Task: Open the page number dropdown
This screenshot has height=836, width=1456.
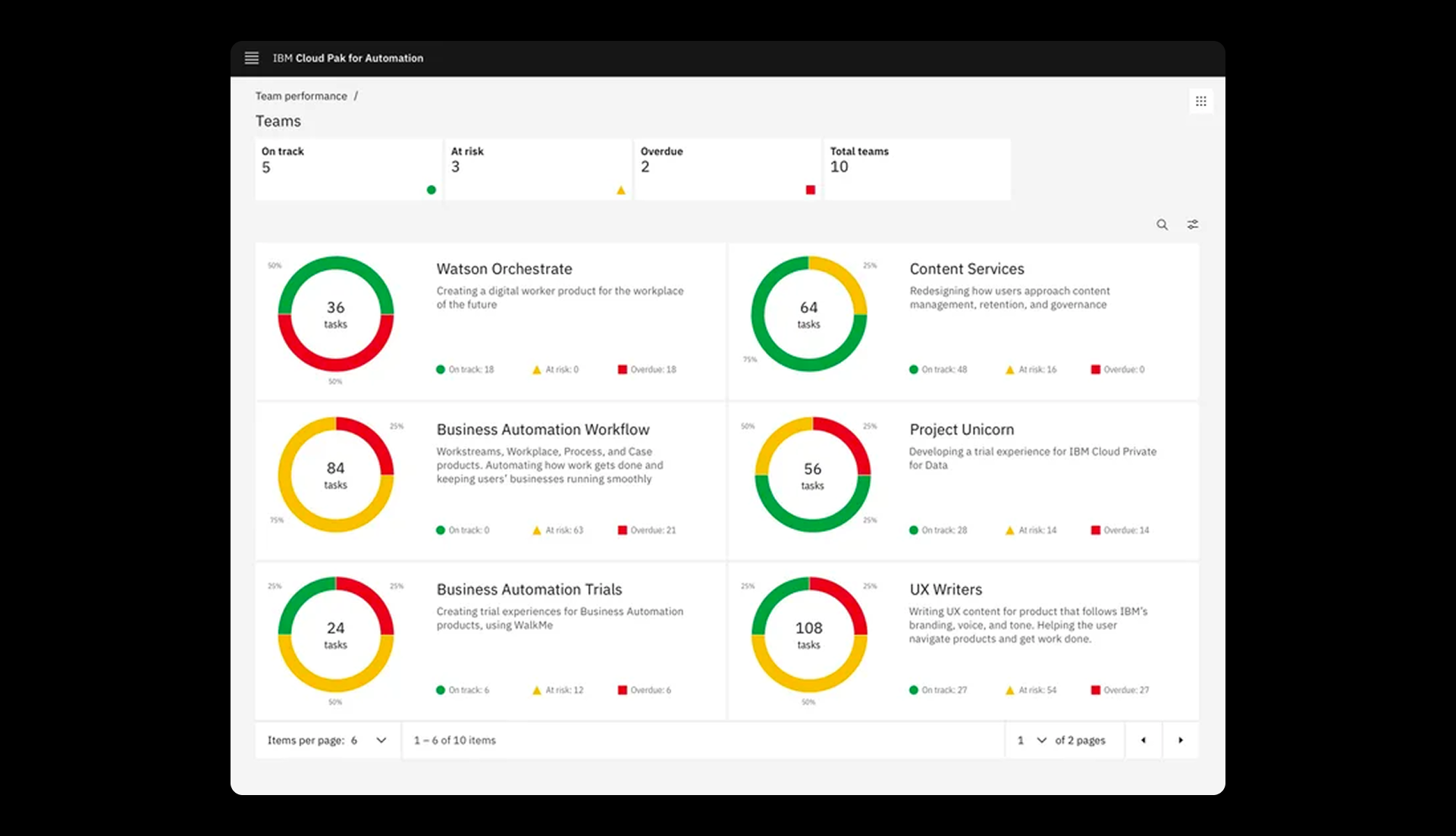Action: [1031, 741]
